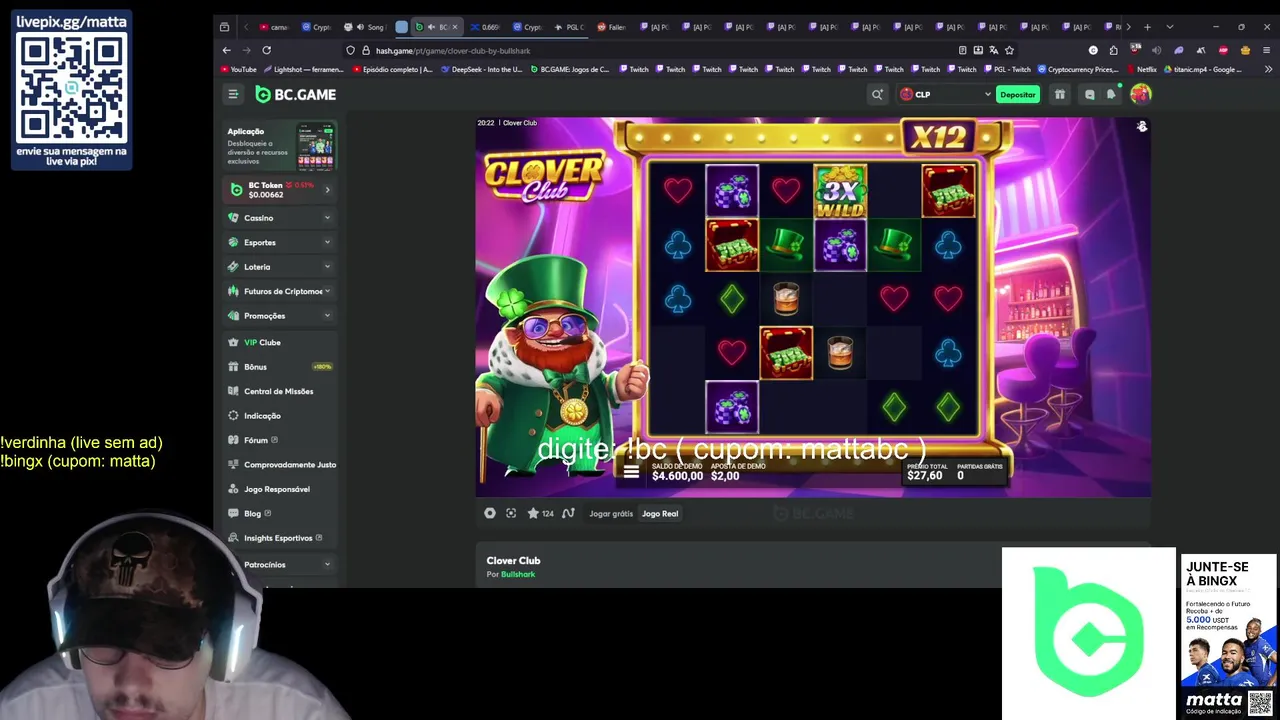Switch to the Fallen browser tab
1280x720 pixels.
[x=612, y=27]
